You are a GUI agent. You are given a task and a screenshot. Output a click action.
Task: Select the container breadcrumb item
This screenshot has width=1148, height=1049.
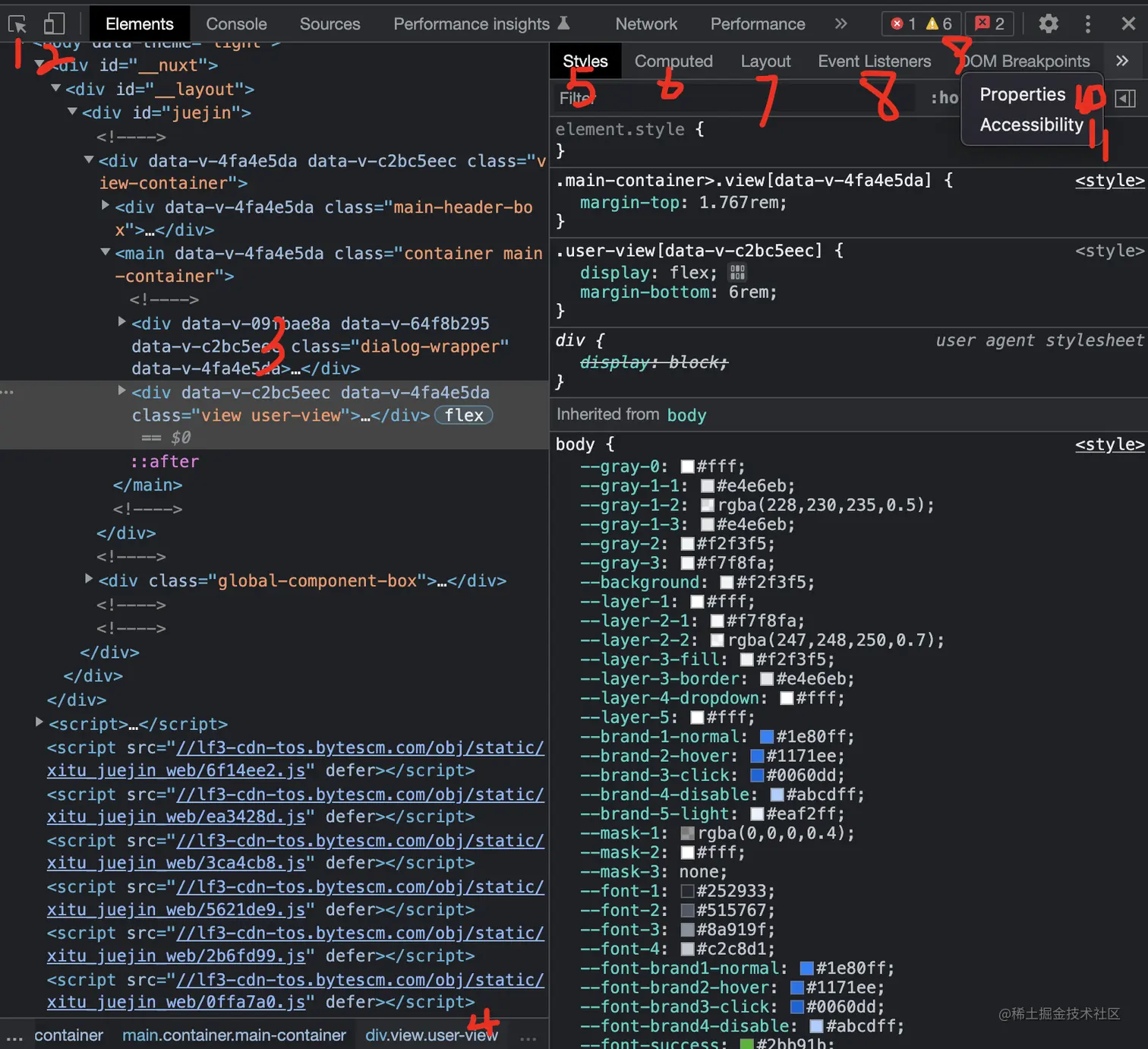coord(68,1035)
